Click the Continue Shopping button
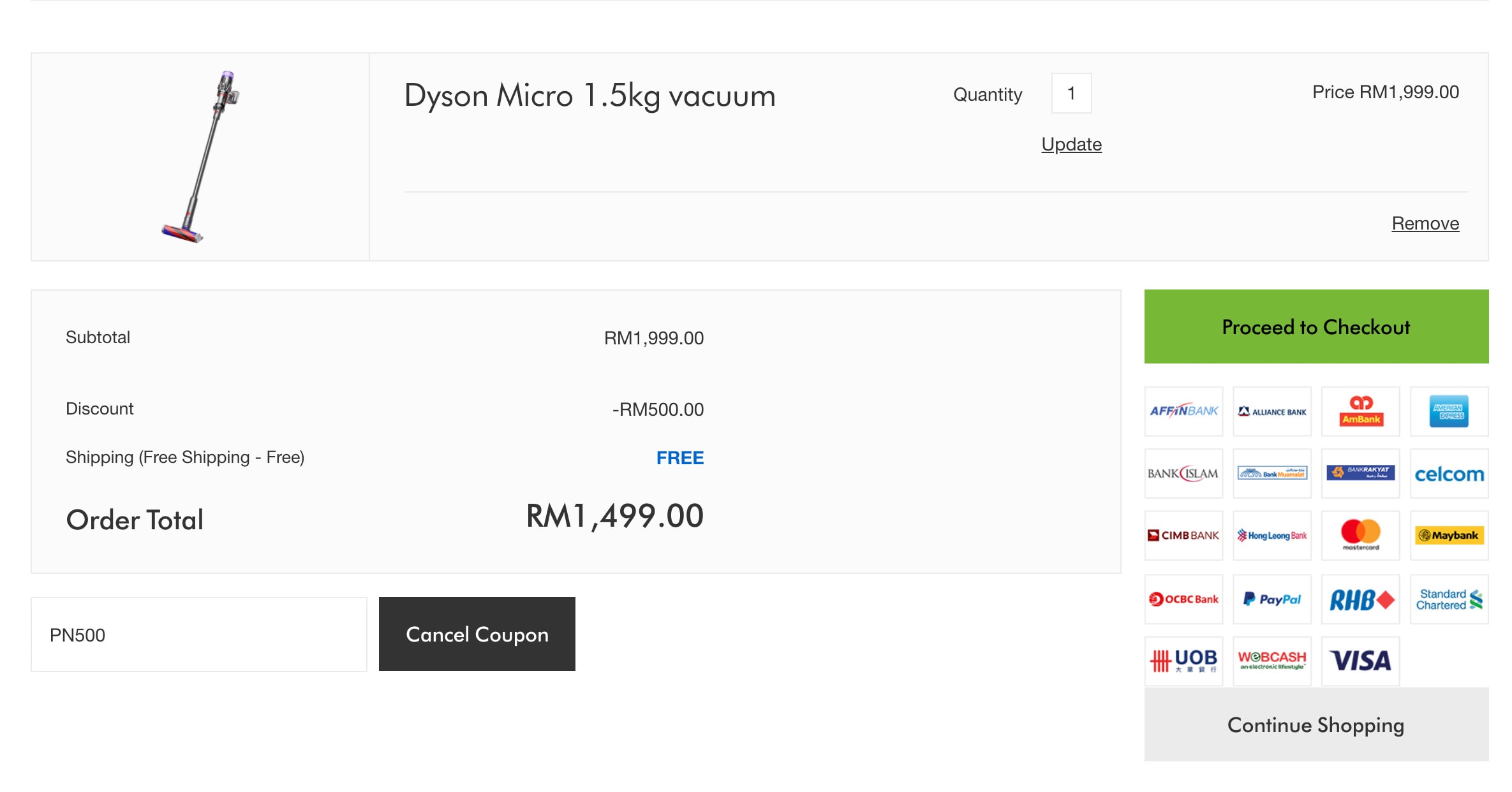1512x792 pixels. (x=1316, y=724)
